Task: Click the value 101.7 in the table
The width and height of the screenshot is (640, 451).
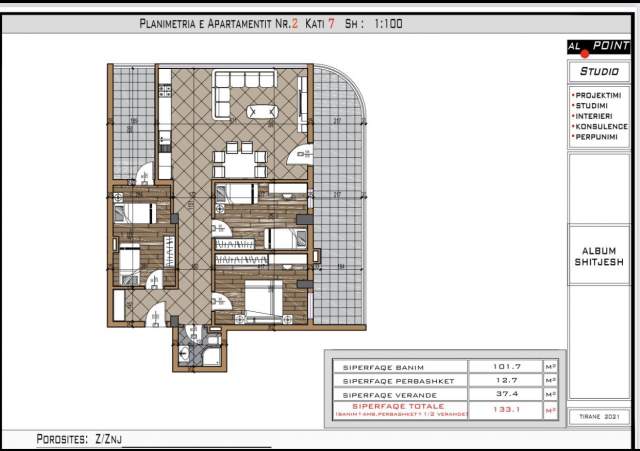Action: click(507, 367)
